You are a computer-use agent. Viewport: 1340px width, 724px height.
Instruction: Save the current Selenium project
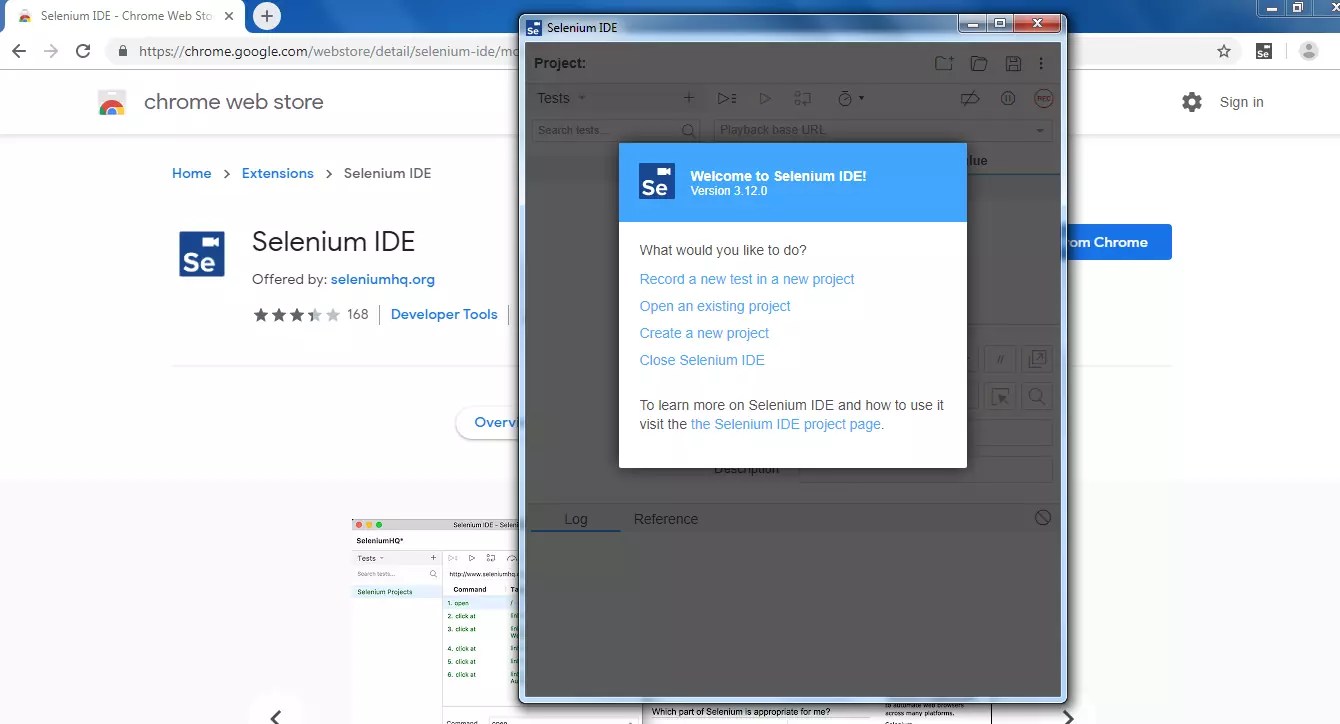pos(1013,63)
